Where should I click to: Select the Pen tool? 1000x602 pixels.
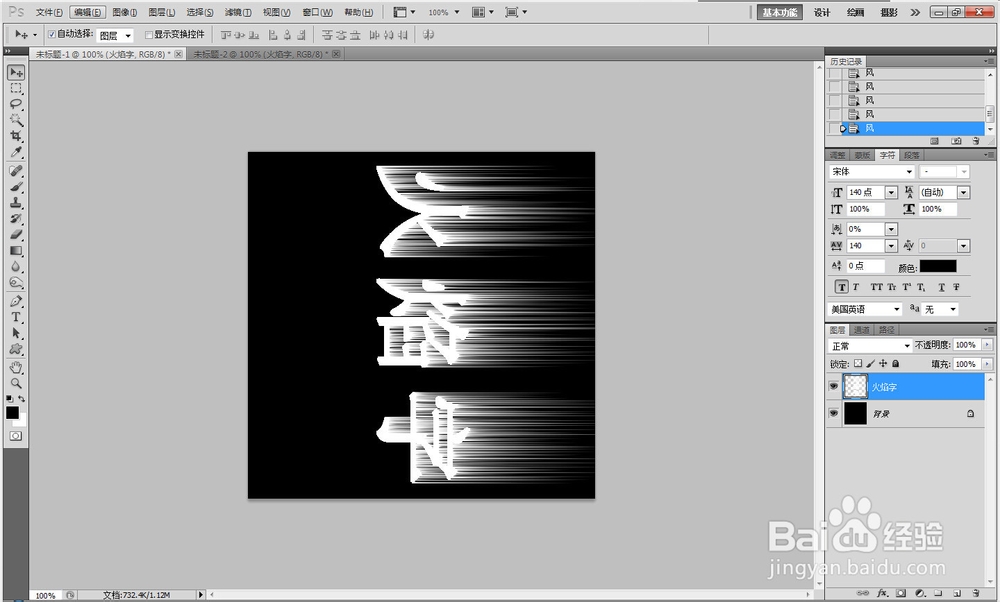click(16, 301)
